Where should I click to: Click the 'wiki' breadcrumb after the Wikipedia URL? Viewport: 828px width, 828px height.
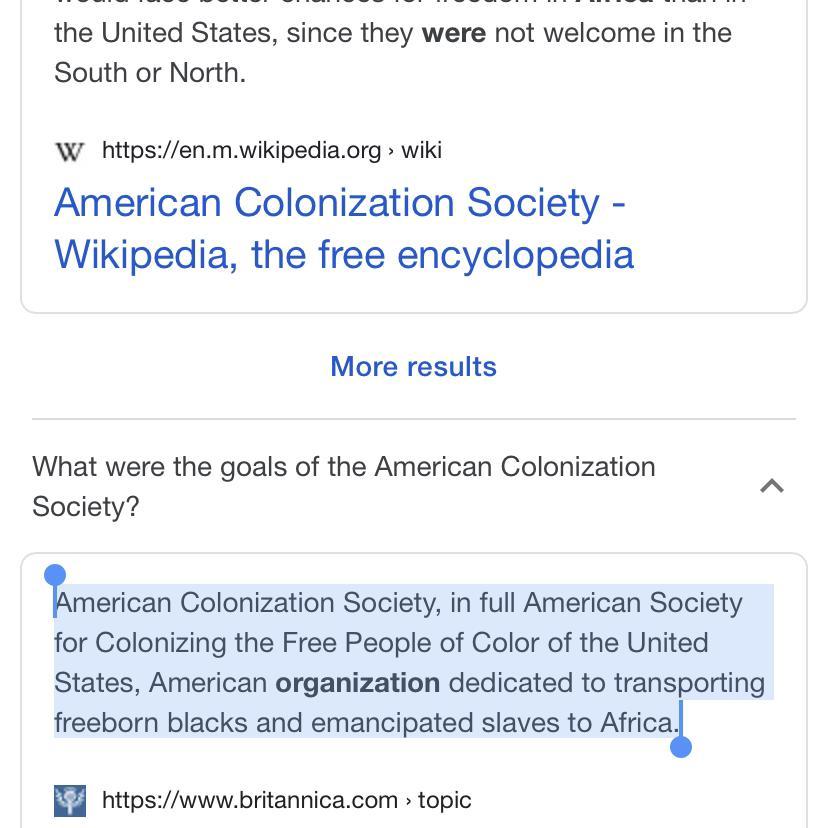(421, 150)
